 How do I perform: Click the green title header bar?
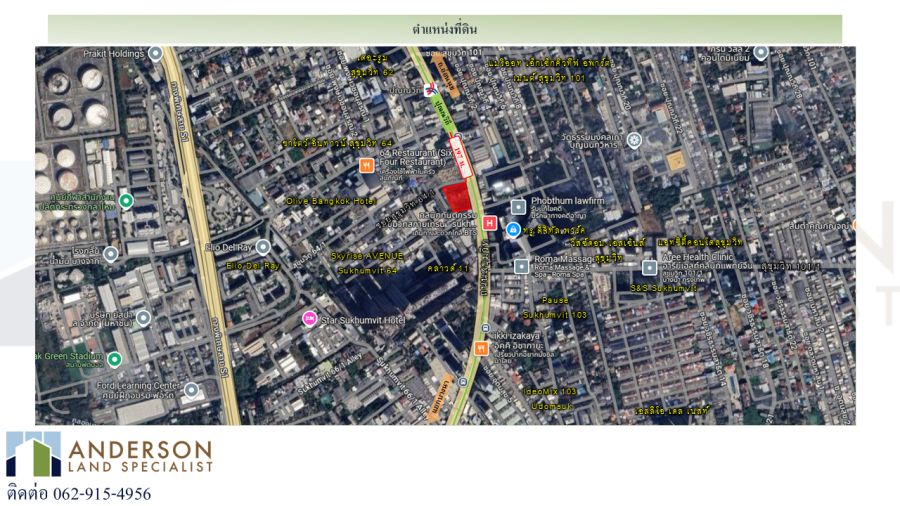point(445,29)
